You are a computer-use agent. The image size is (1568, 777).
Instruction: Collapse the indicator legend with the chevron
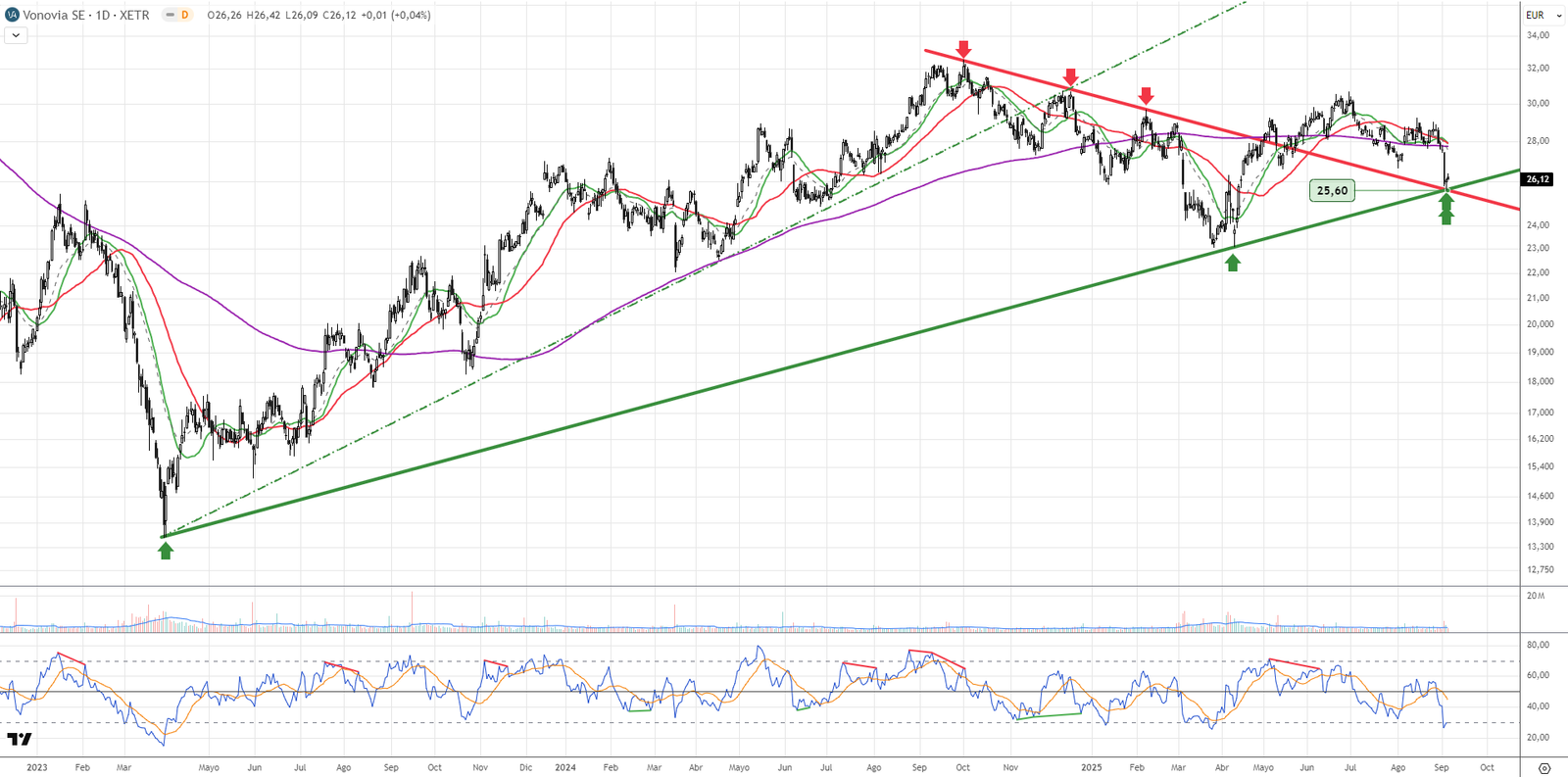[x=16, y=35]
